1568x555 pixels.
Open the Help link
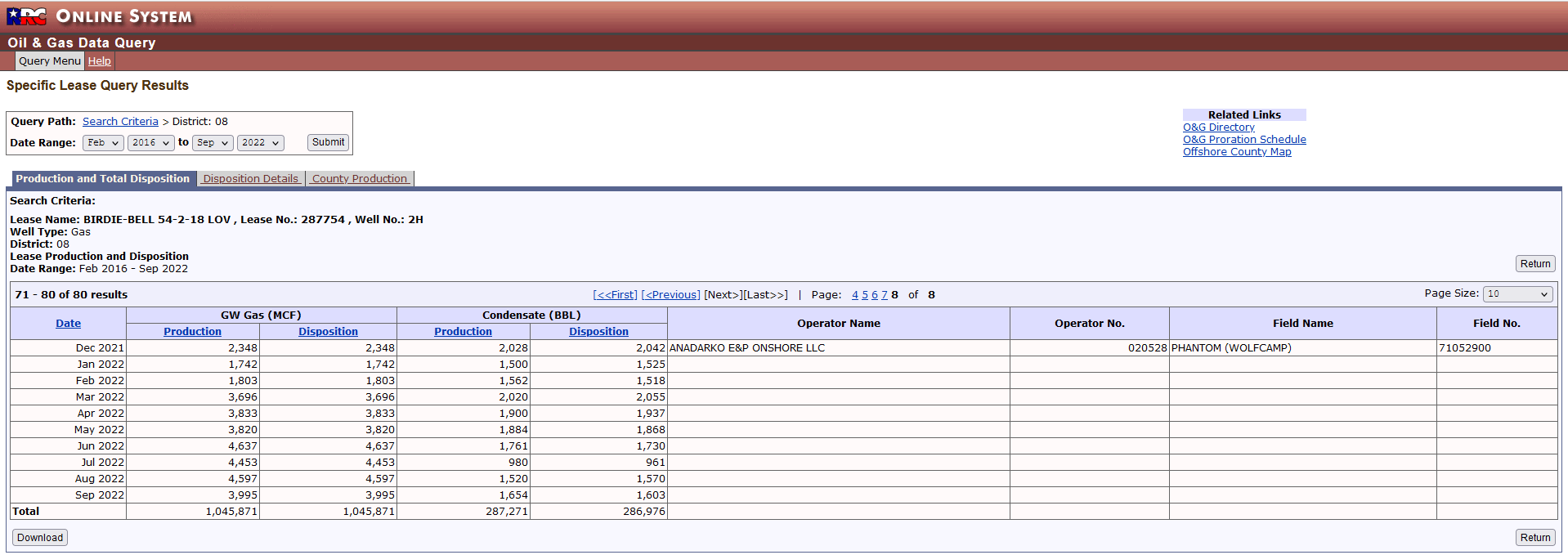(100, 61)
